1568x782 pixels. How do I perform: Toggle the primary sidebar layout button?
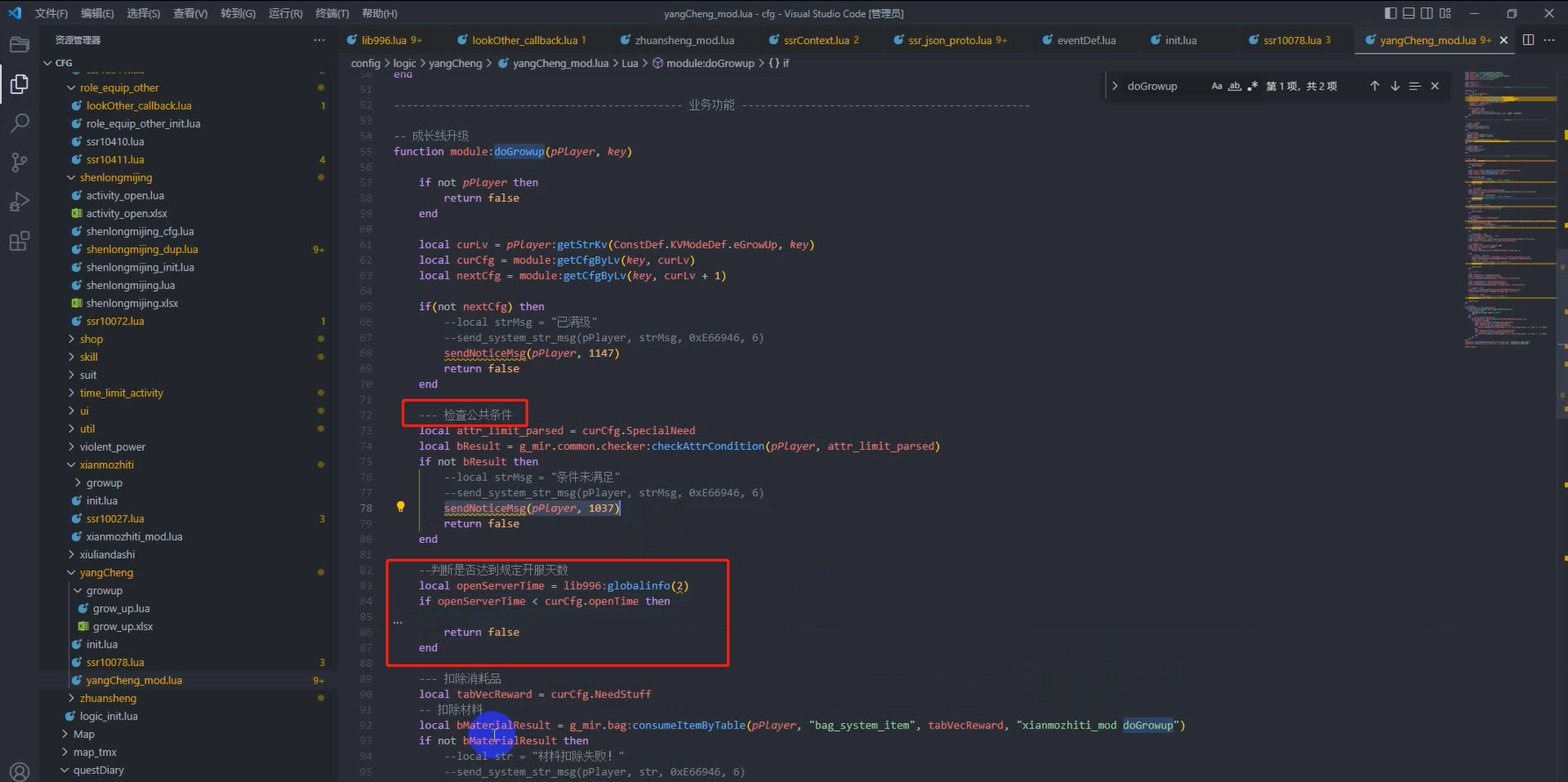click(1390, 13)
